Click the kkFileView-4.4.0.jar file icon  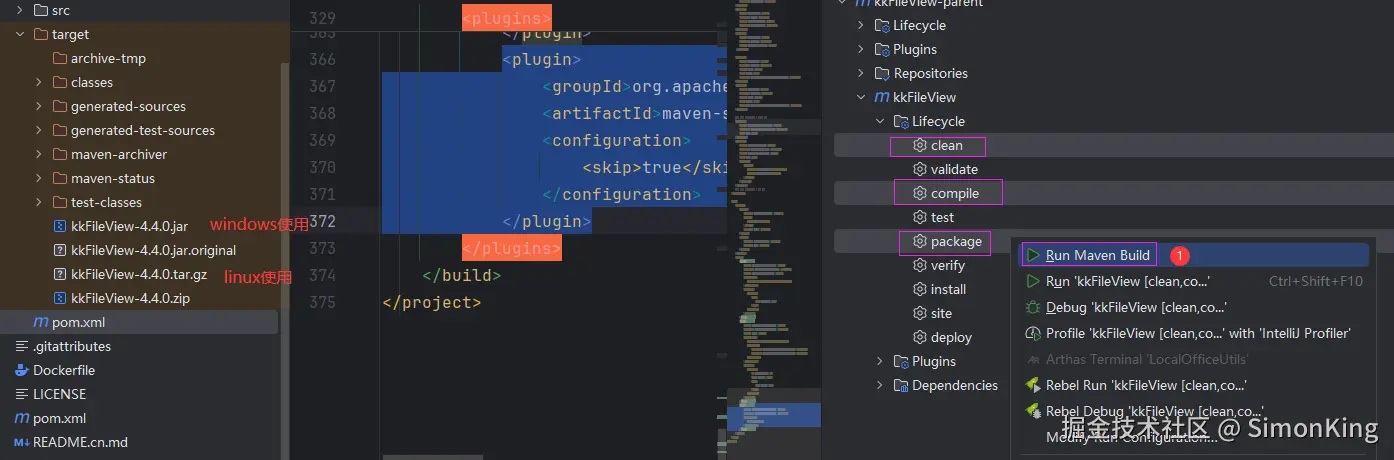(x=59, y=226)
